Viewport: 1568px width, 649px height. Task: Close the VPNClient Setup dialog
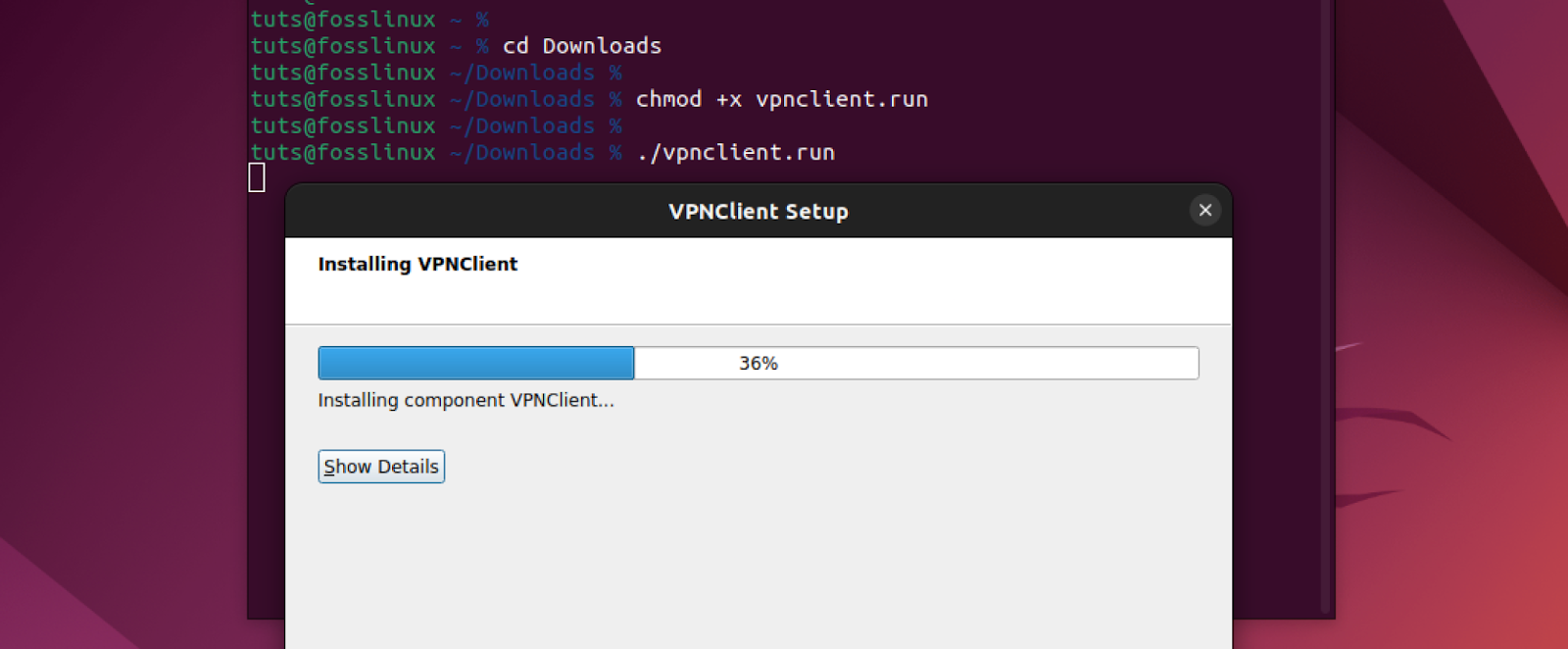point(1204,210)
